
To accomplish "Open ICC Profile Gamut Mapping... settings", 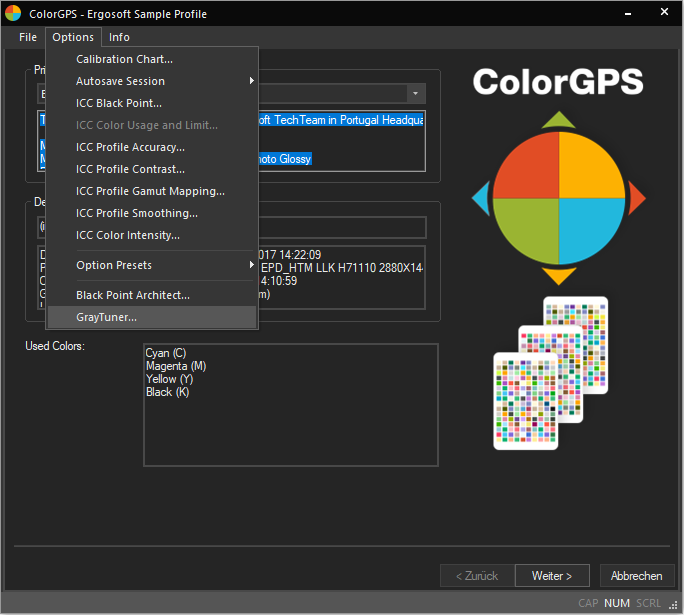I will point(152,191).
